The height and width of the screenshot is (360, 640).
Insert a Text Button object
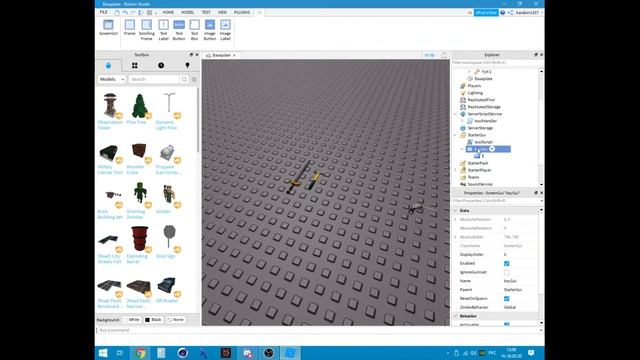(x=179, y=30)
